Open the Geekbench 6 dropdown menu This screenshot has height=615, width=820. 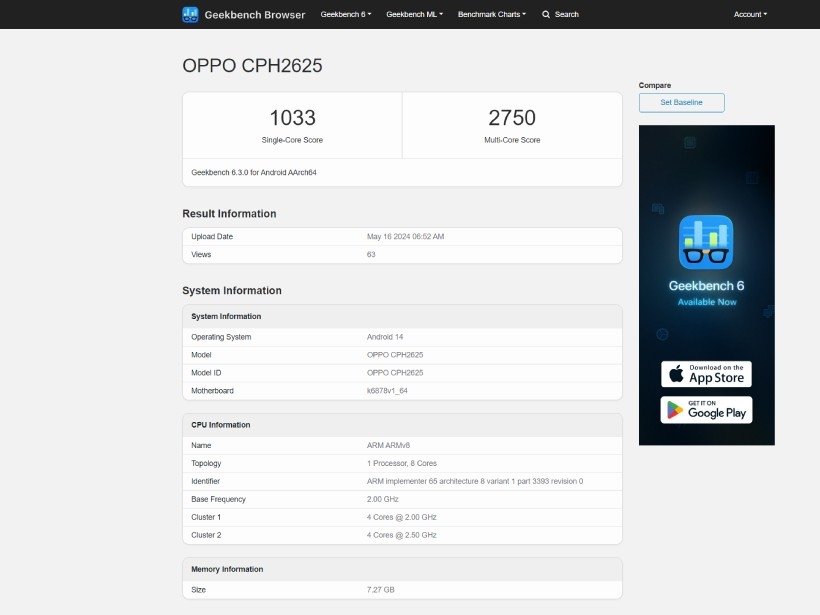345,15
